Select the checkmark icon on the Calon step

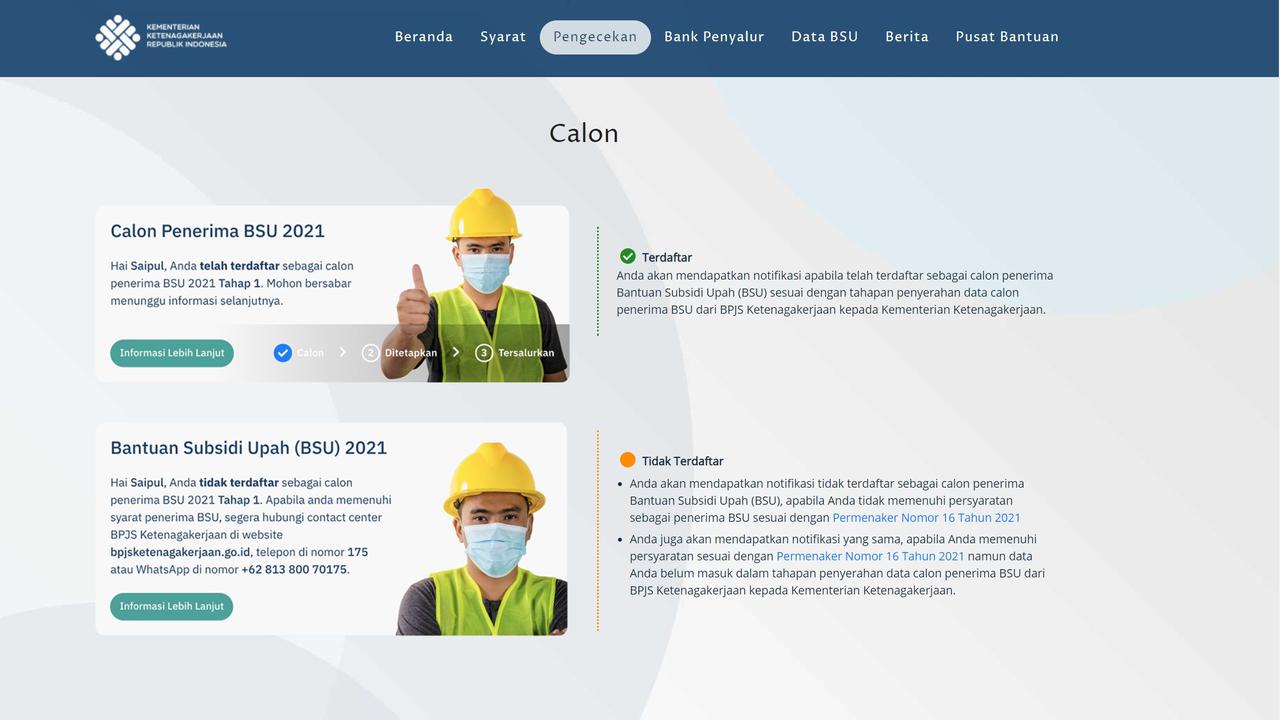(x=283, y=352)
